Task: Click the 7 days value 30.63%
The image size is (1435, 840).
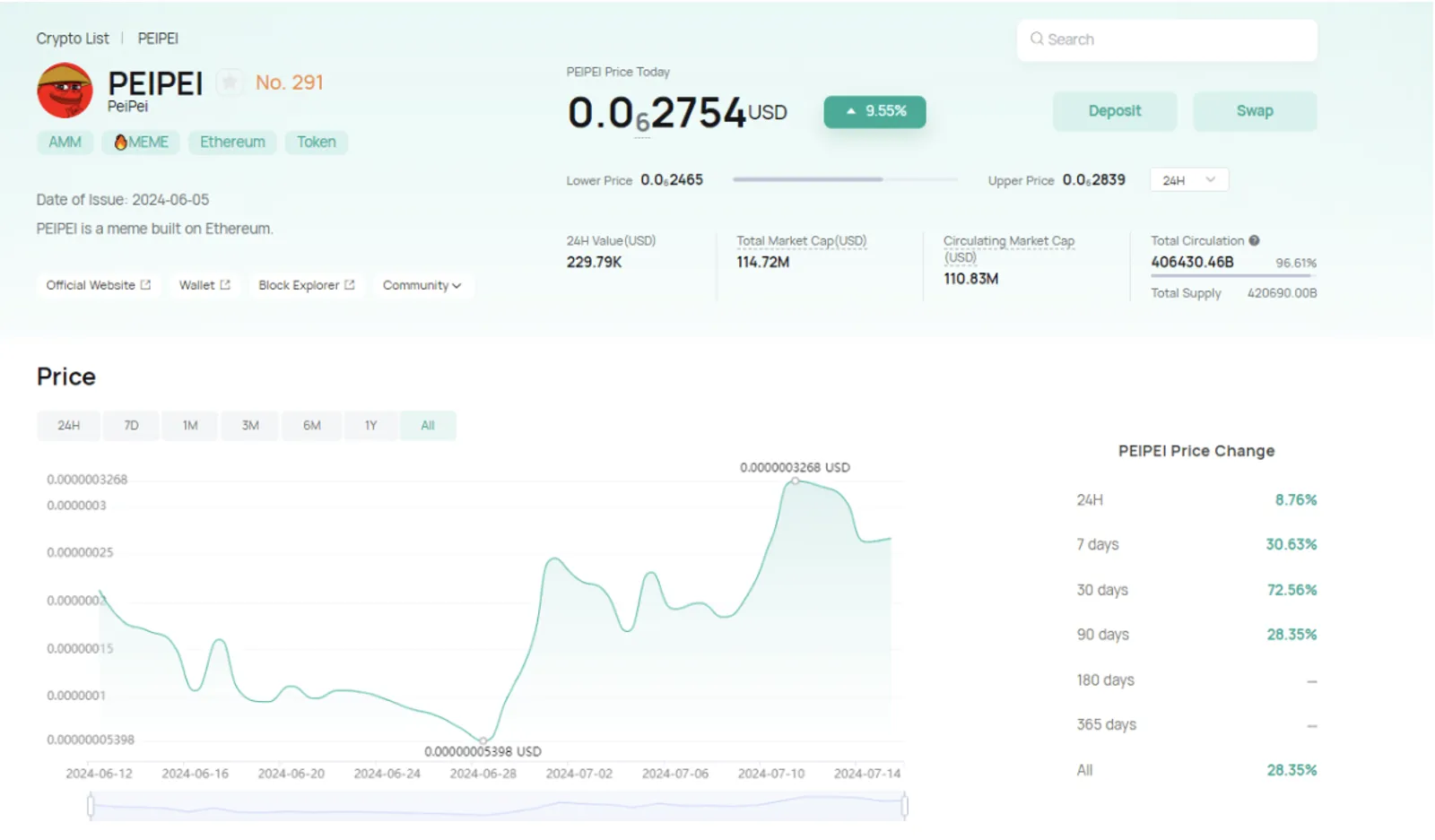Action: click(x=1291, y=544)
